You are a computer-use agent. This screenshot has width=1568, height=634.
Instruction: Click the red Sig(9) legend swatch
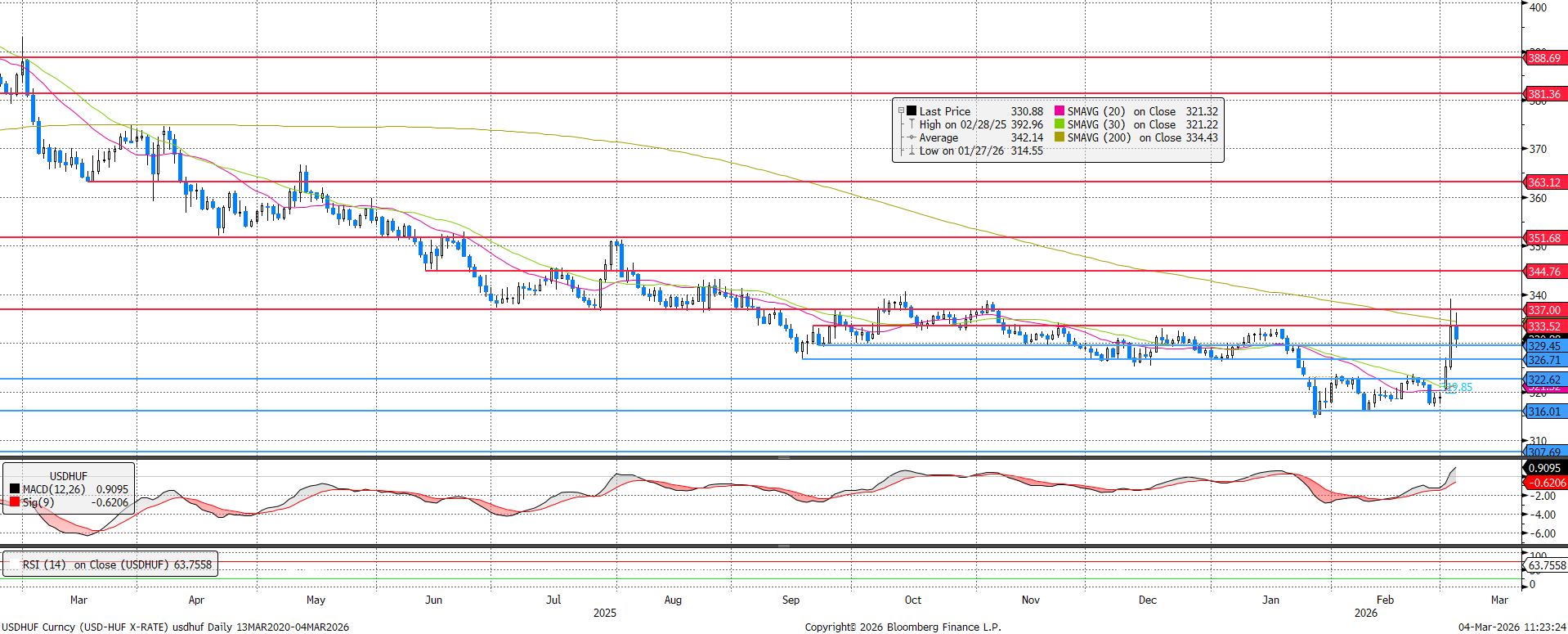pos(15,502)
